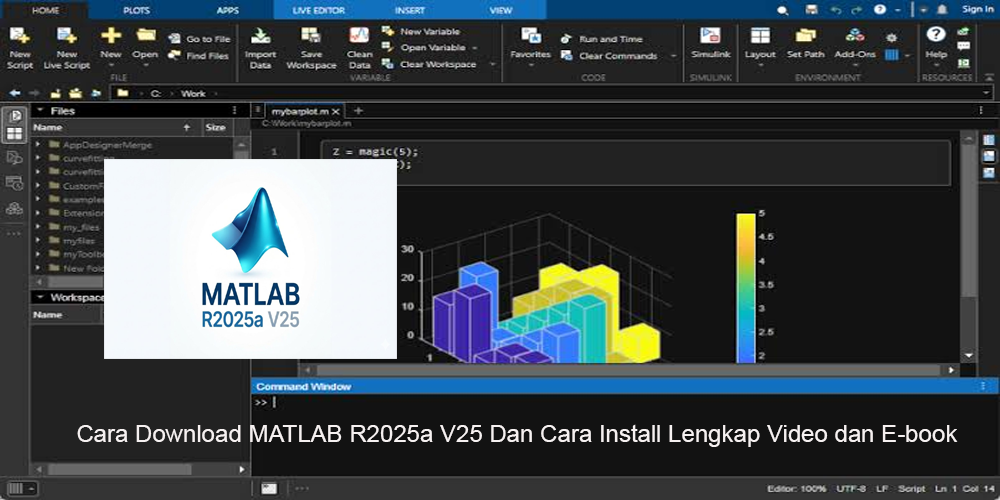
Task: Create a New Script
Action: [20, 48]
